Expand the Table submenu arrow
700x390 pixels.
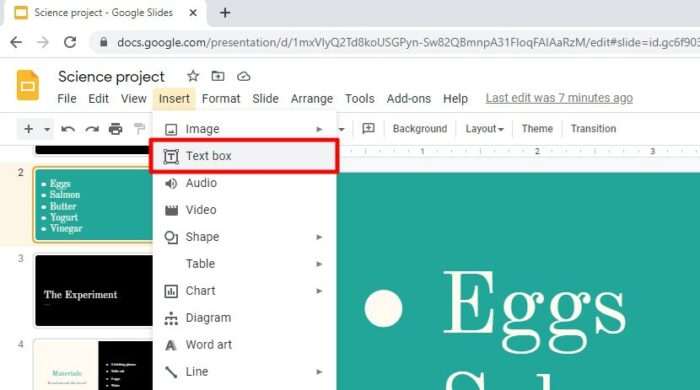319,264
